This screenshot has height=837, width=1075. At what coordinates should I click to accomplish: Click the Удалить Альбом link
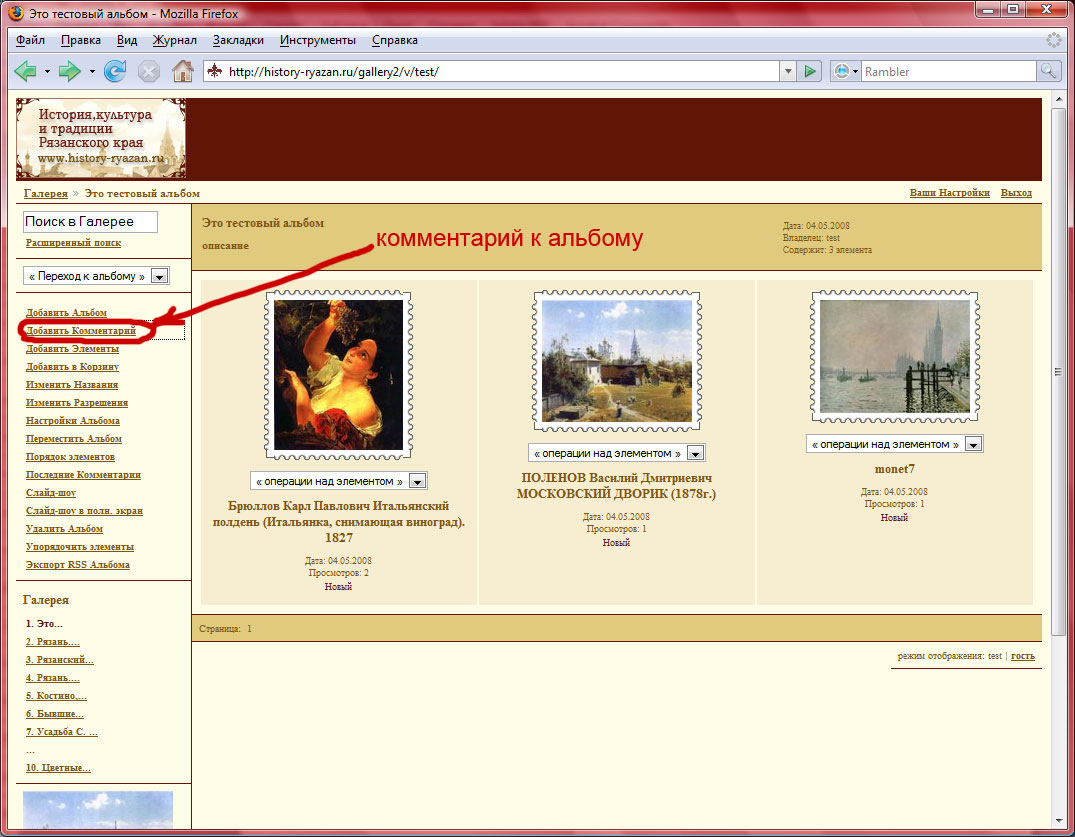[x=64, y=529]
